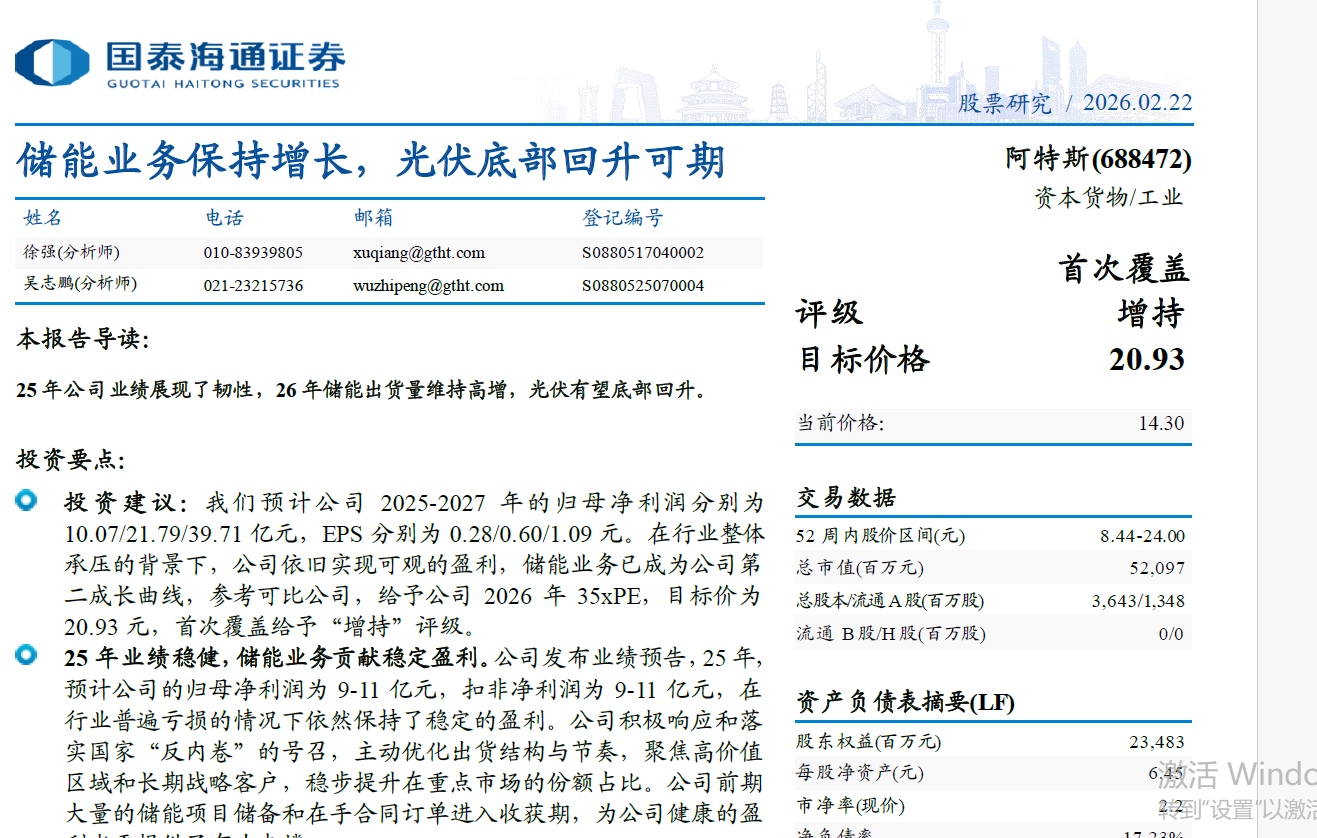Click the summary sentence starting 25年公司业绩展现了韧性
Screen dimensions: 1317x838
[x=364, y=390]
